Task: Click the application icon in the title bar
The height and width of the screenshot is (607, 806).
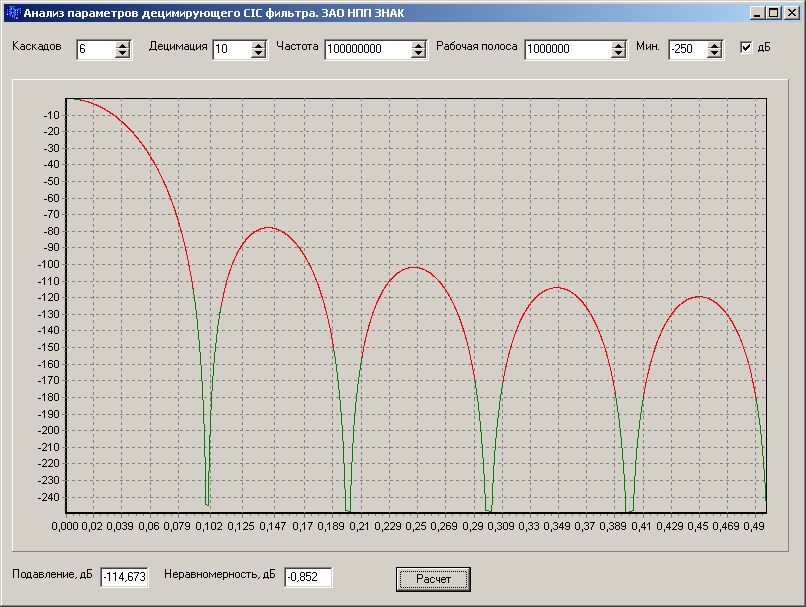Action: [12, 13]
